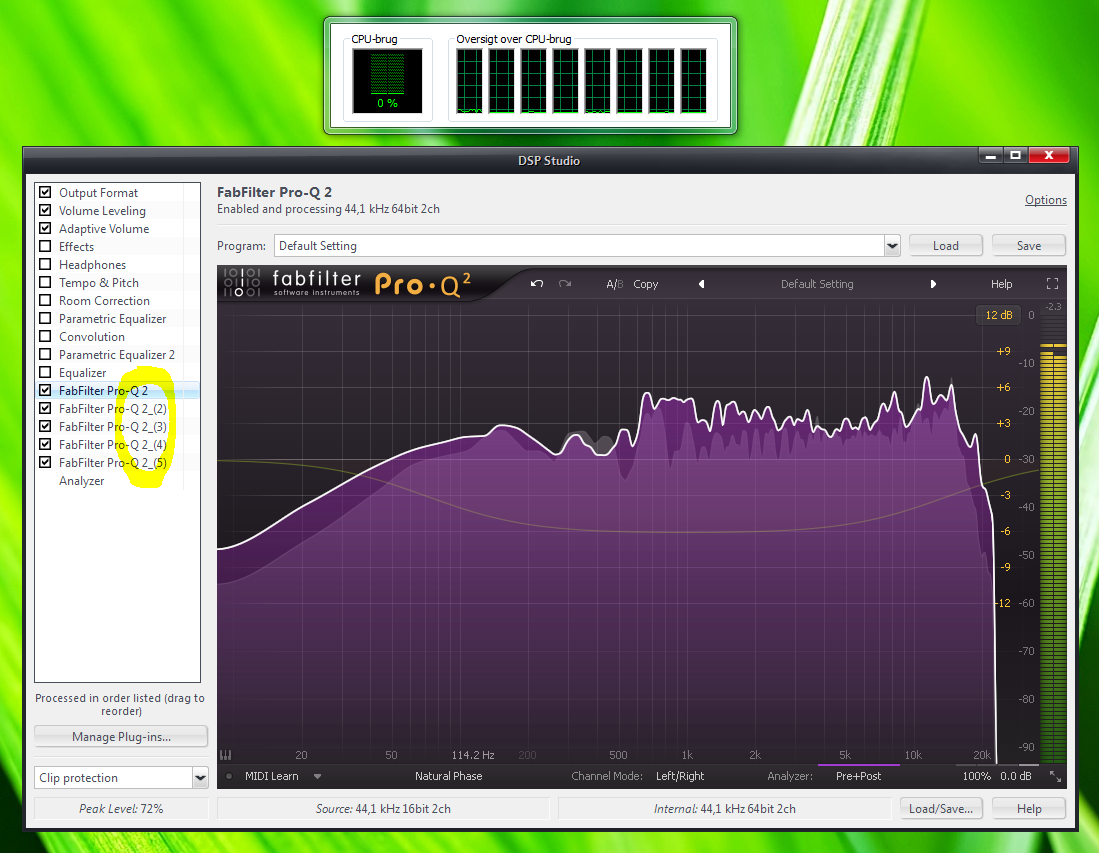Tick the Tempo & Pitch checkbox

pyautogui.click(x=46, y=282)
